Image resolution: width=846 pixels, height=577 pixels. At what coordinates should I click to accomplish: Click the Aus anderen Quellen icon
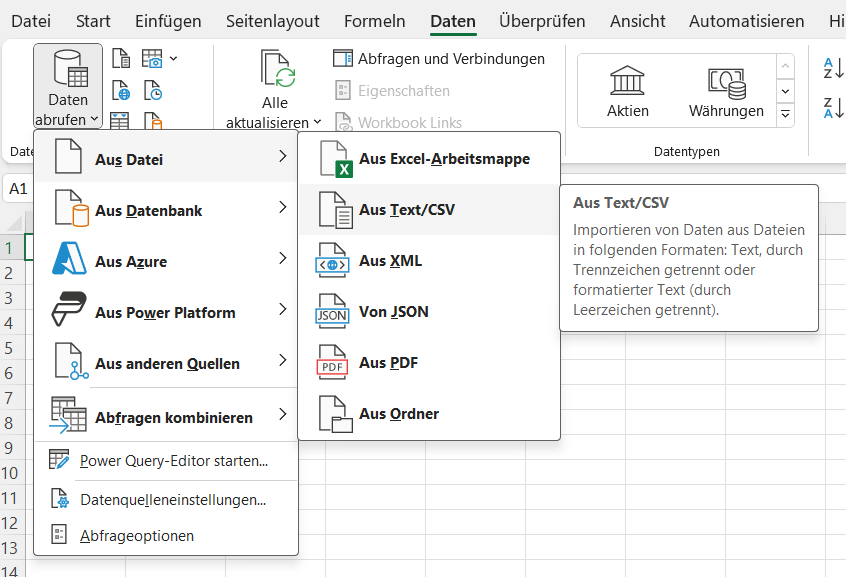pos(72,361)
